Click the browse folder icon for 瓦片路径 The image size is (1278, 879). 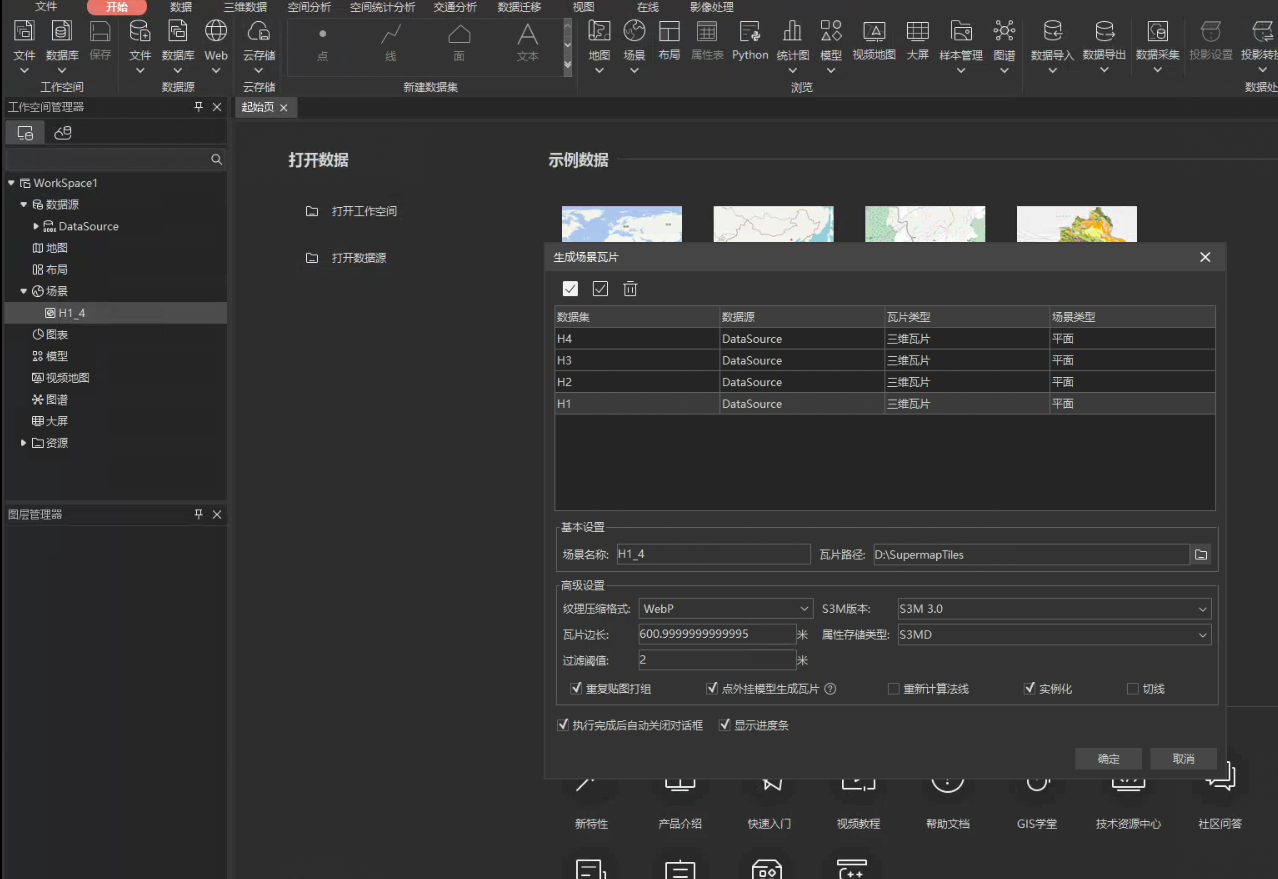click(x=1202, y=555)
